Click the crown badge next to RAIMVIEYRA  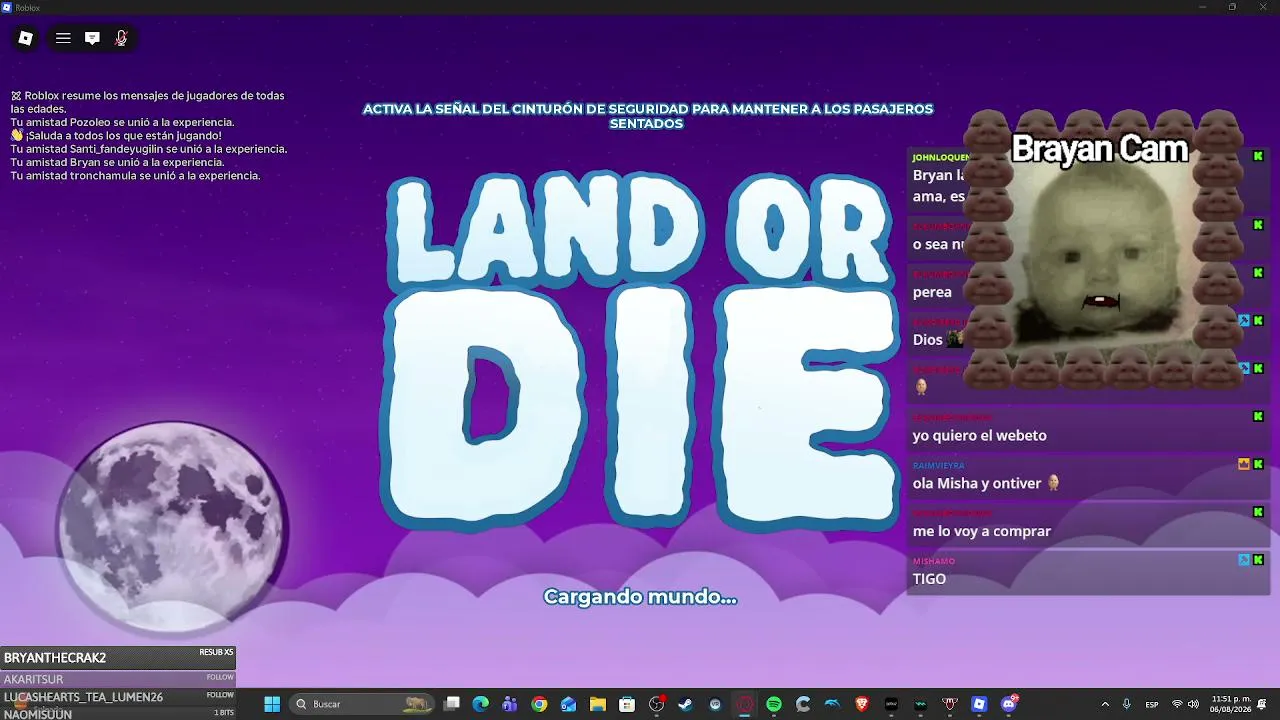[1244, 464]
